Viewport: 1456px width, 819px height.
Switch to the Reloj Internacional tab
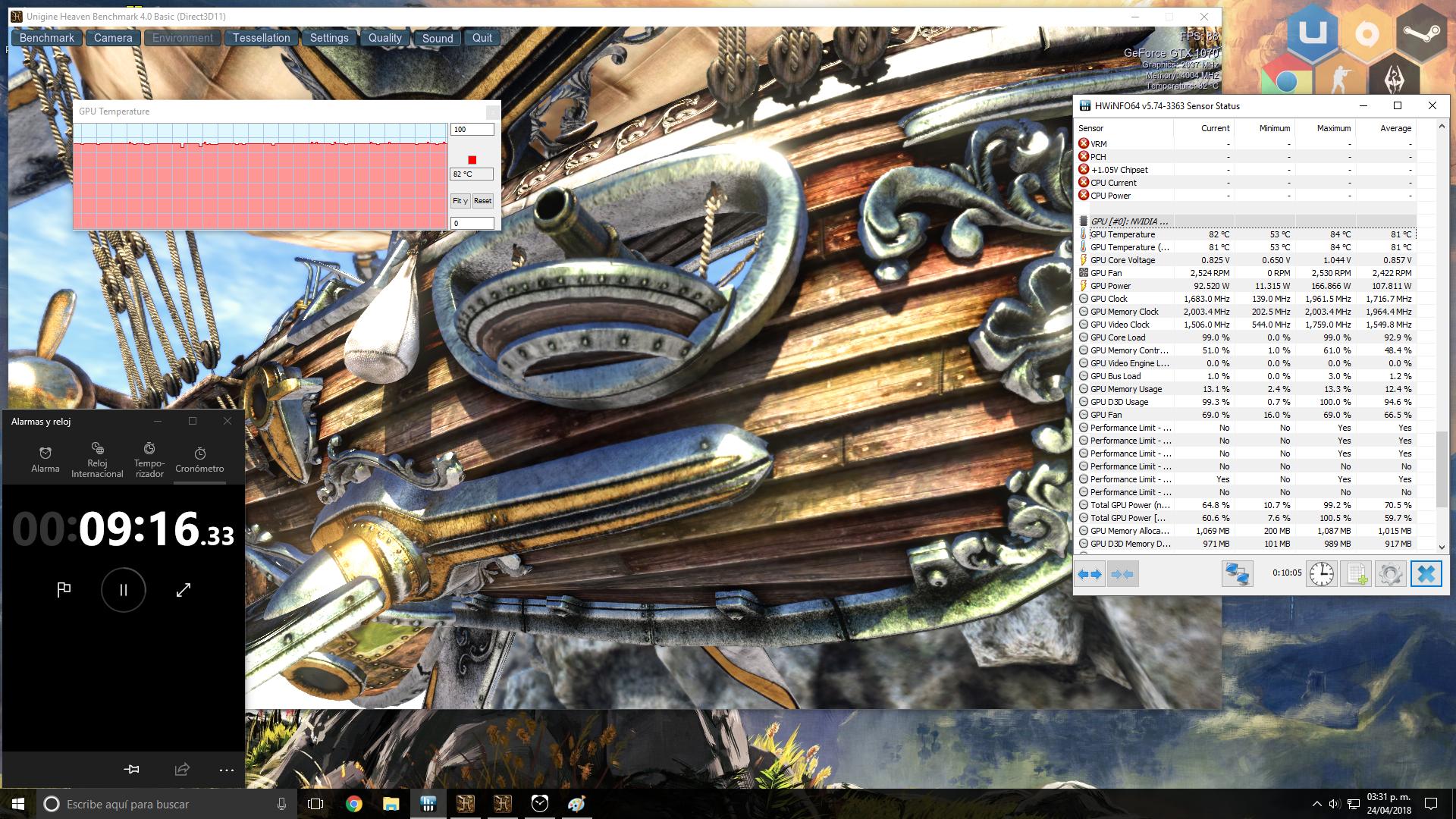tap(97, 460)
